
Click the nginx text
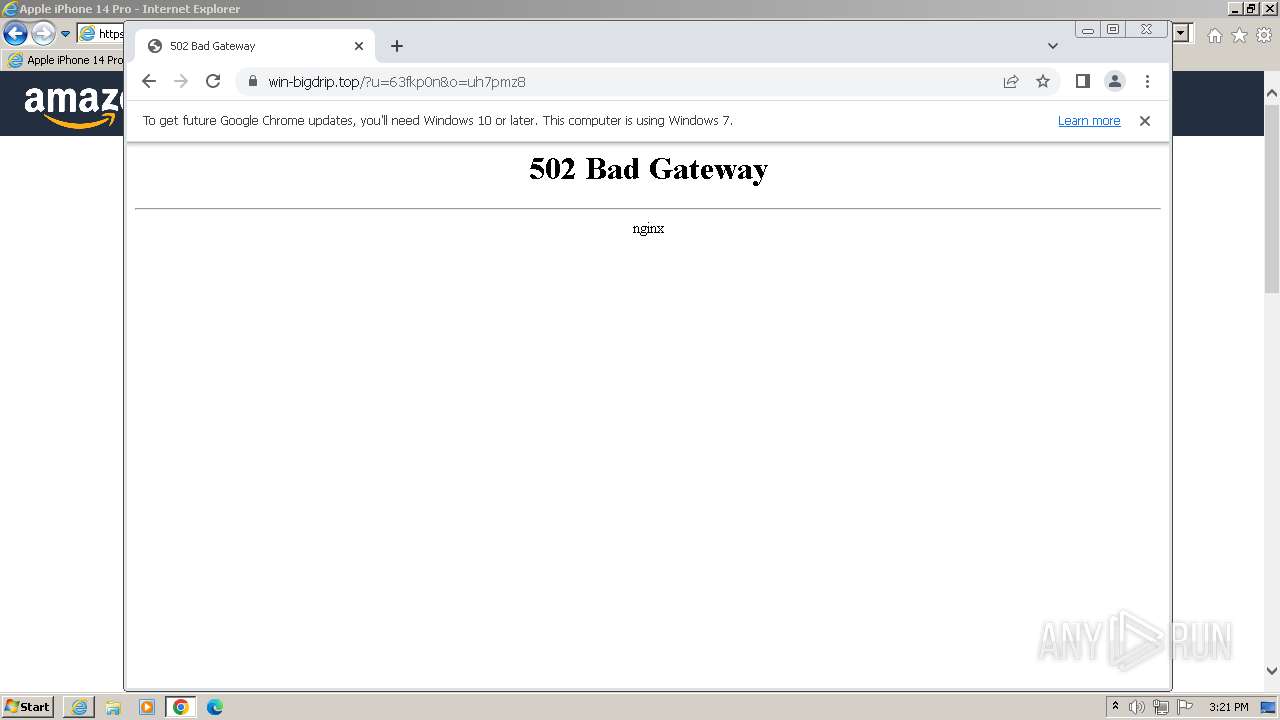click(648, 229)
